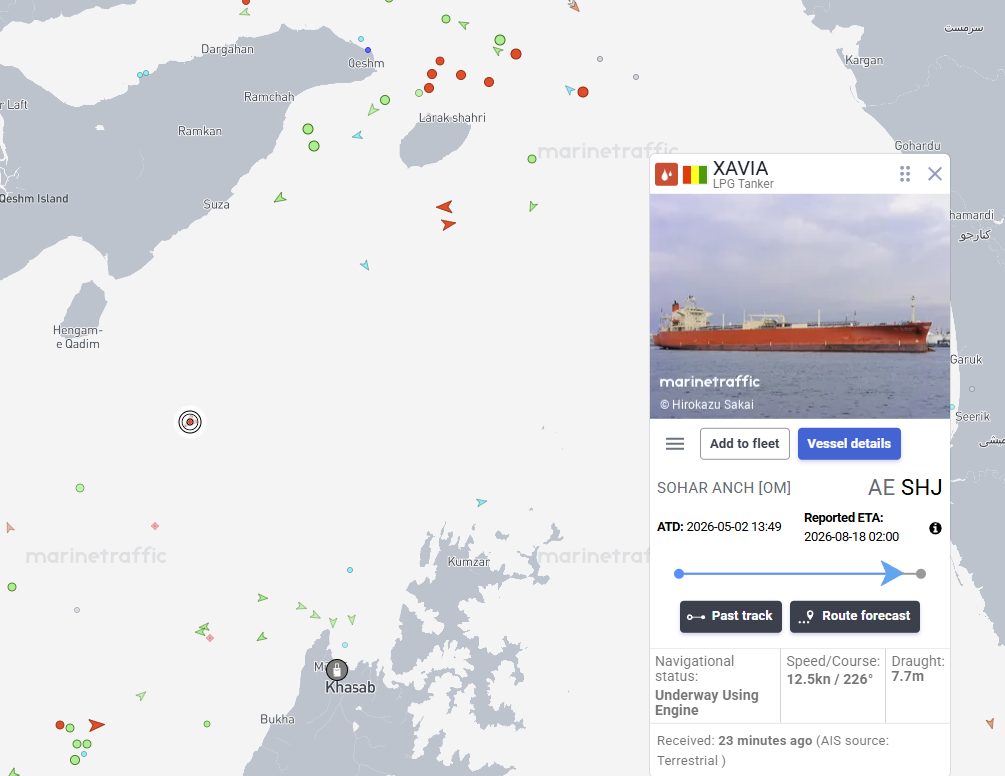
Task: Click the green circle east of Larak shahri
Action: 532,159
